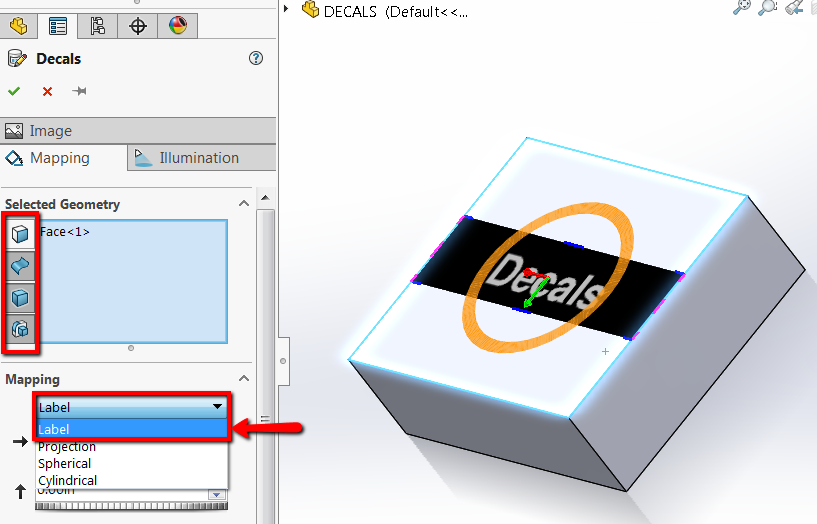Open the FeatureManager design tree tab
The image size is (817, 524).
19,26
